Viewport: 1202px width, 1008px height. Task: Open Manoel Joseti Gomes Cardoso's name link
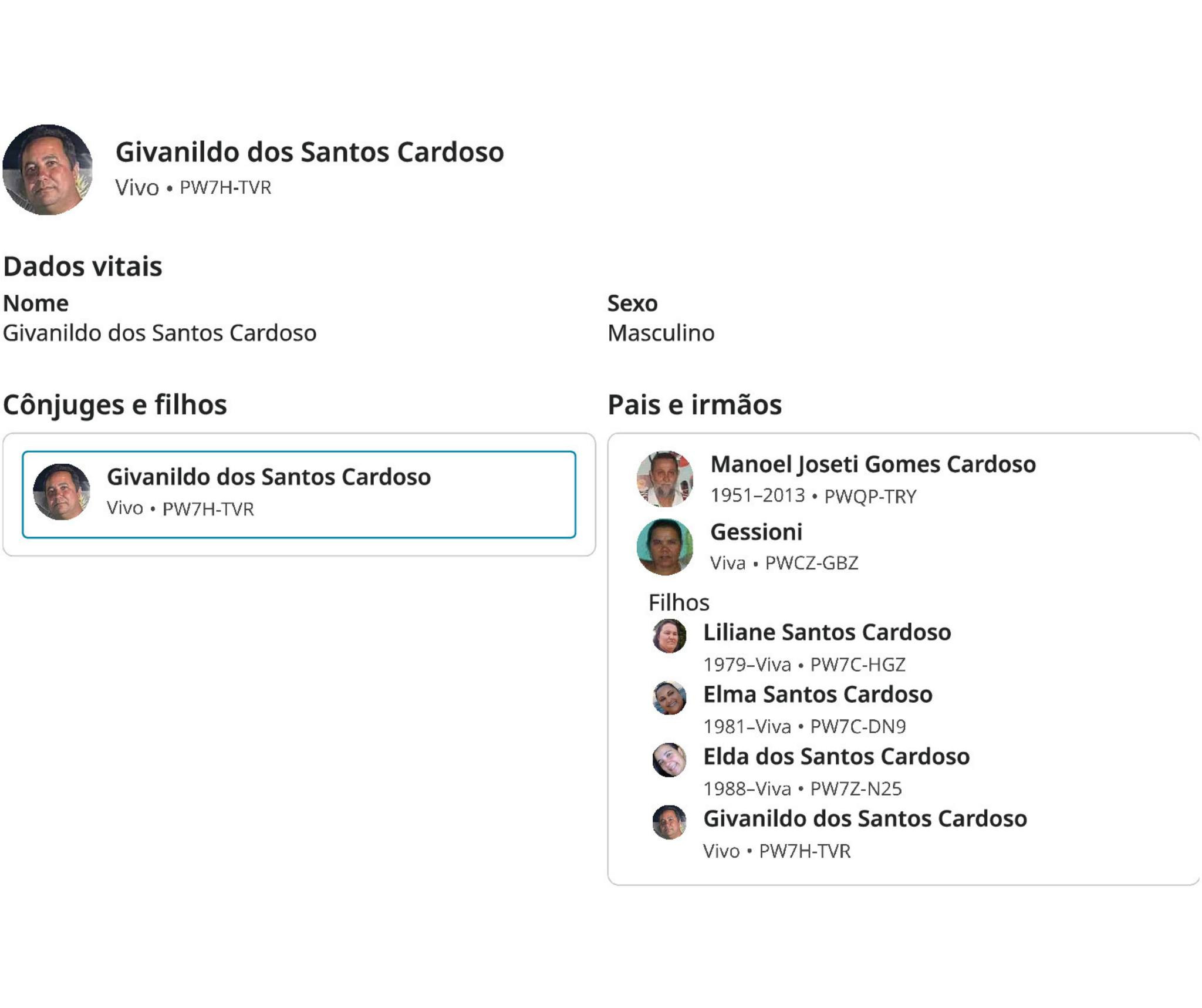(x=873, y=464)
